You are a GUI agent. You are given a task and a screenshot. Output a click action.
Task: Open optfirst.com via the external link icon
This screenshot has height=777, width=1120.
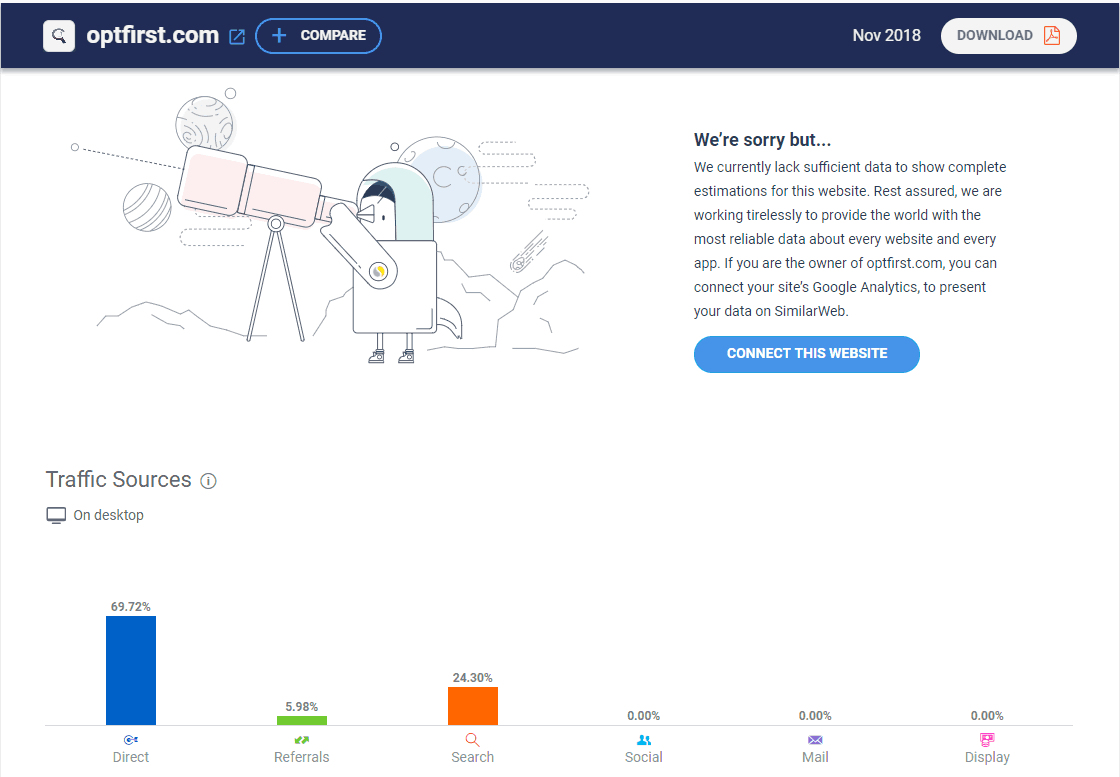[x=236, y=35]
